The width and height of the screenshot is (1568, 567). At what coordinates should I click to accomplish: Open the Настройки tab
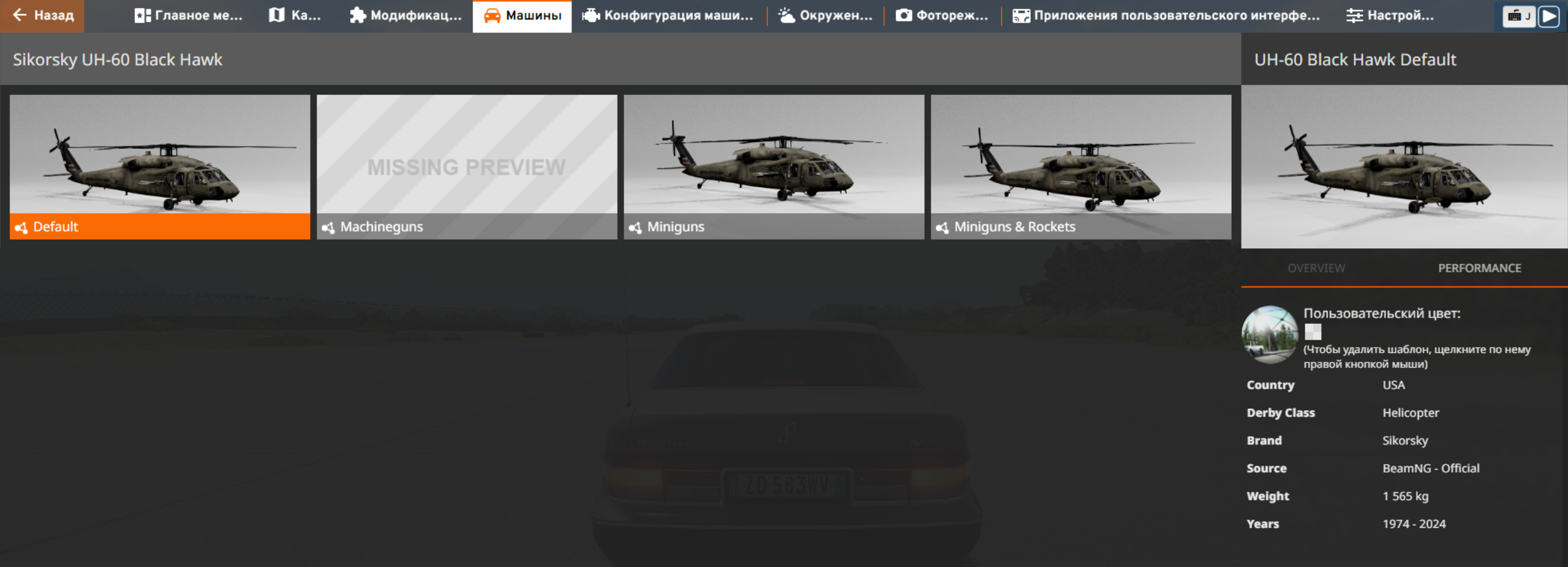click(1390, 15)
